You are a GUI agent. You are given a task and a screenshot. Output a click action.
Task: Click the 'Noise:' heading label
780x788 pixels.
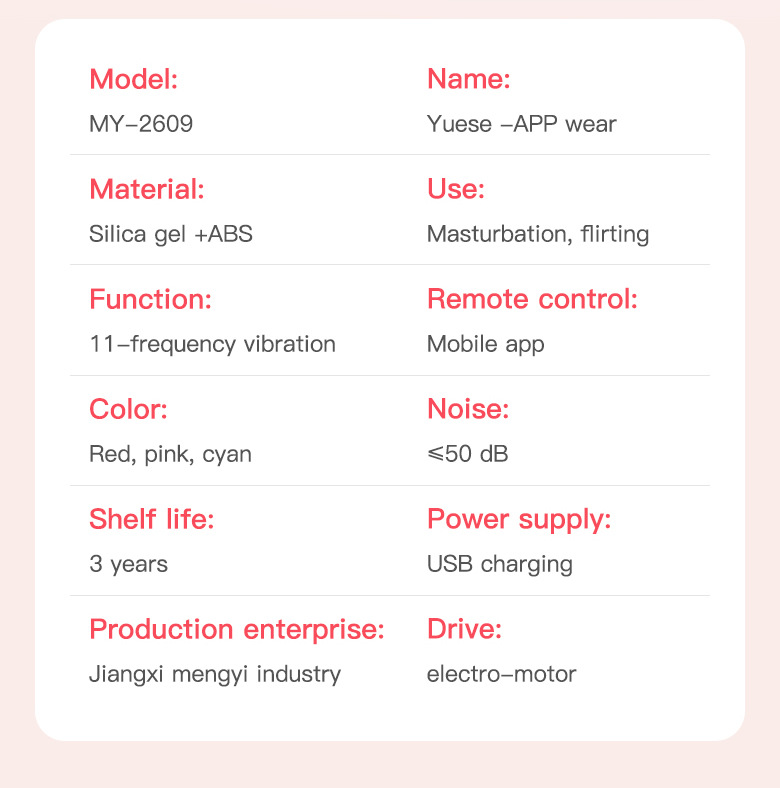tap(468, 409)
